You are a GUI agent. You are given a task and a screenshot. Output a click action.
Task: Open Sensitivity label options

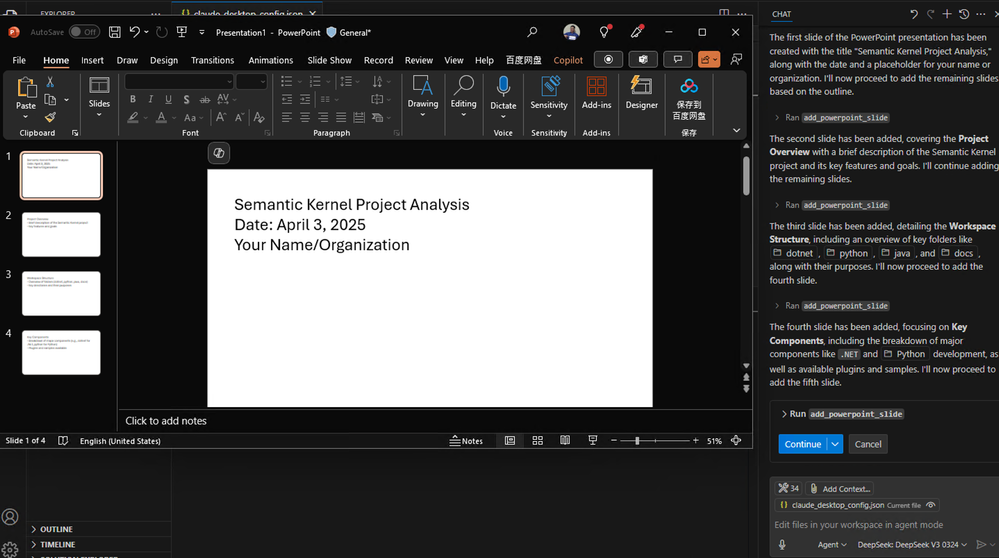(549, 97)
